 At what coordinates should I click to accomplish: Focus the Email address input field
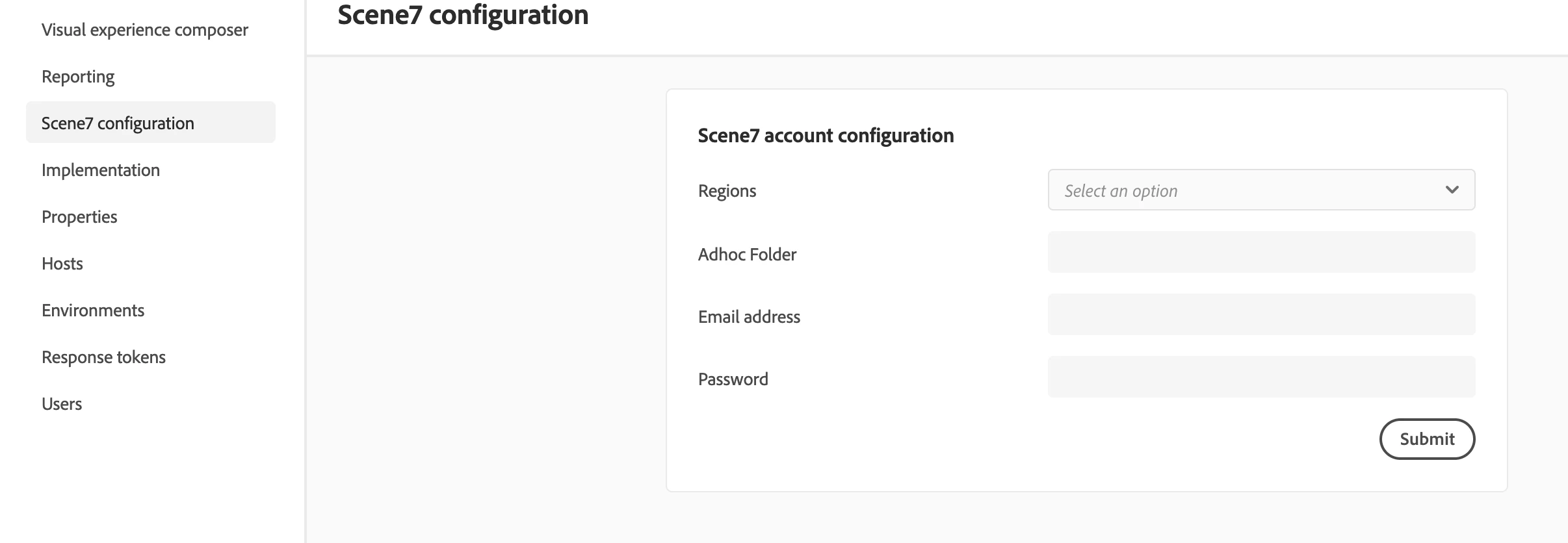coord(1261,314)
